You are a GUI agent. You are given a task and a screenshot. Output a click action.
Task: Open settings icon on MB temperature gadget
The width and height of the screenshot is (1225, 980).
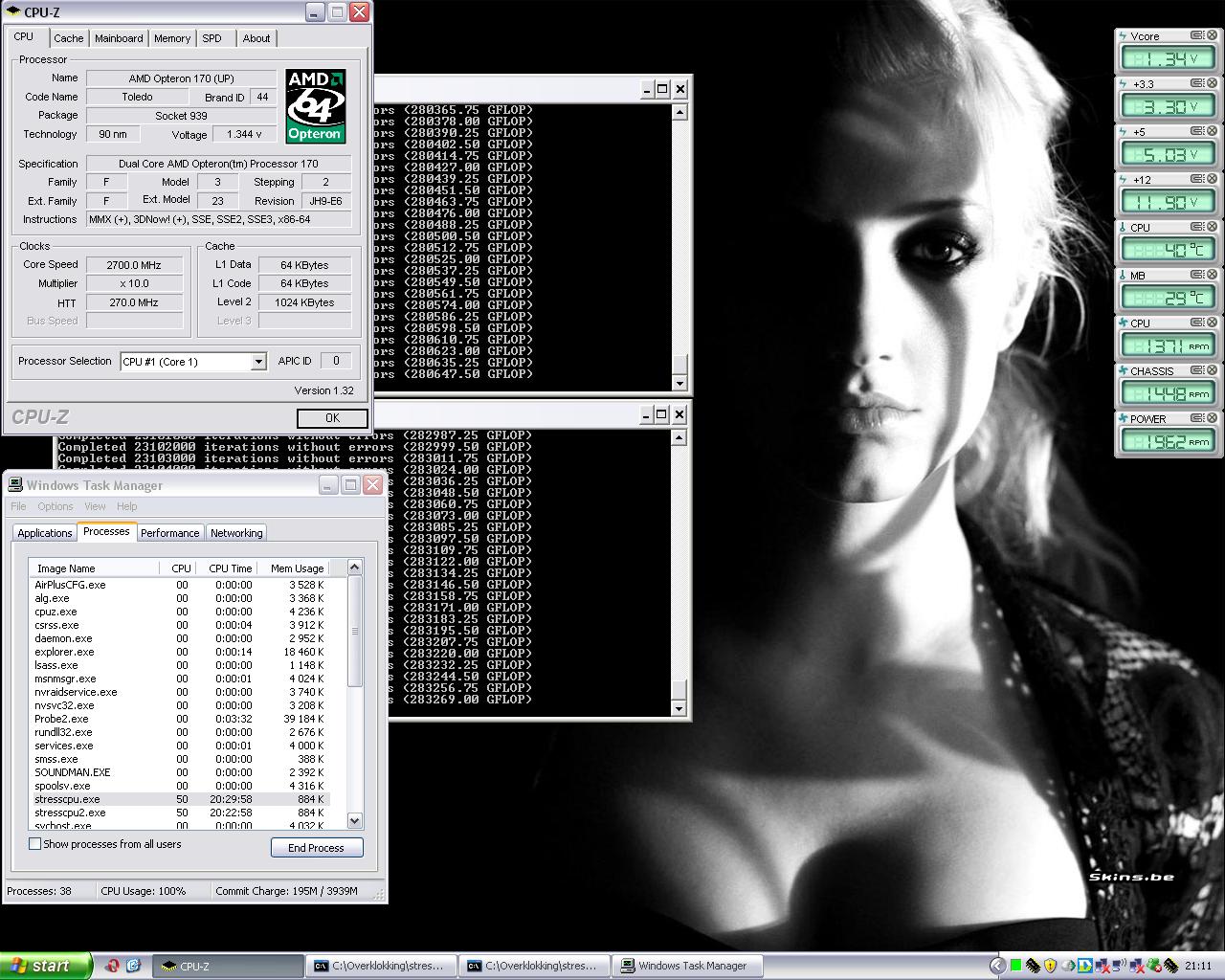tap(1196, 275)
